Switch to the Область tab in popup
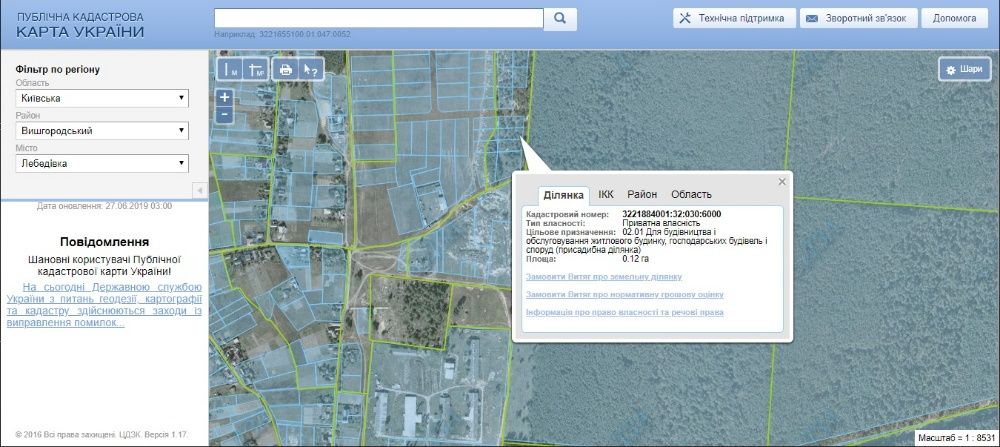Image resolution: width=1000 pixels, height=447 pixels. [x=691, y=194]
